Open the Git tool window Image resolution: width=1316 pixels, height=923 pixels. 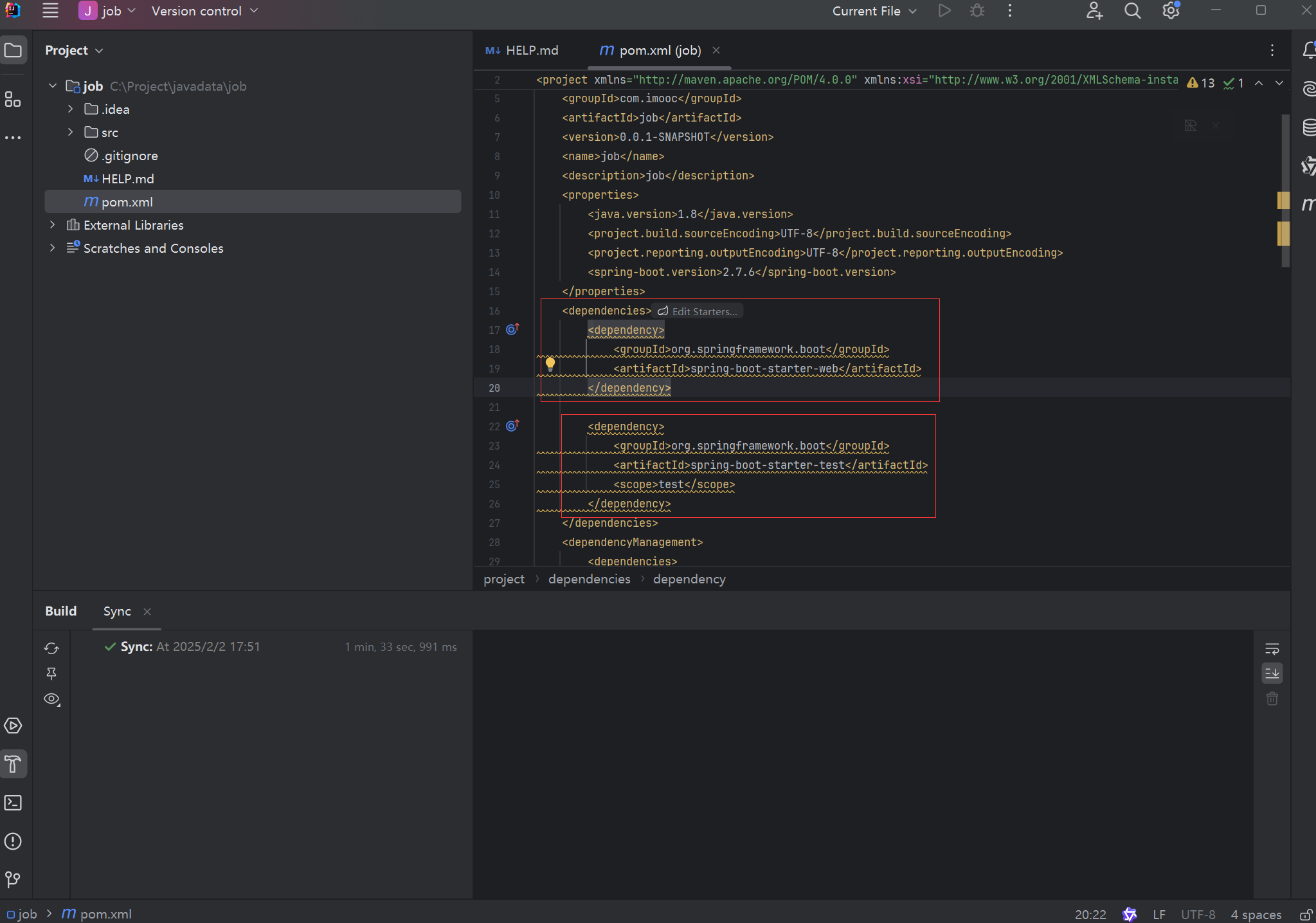coord(13,879)
